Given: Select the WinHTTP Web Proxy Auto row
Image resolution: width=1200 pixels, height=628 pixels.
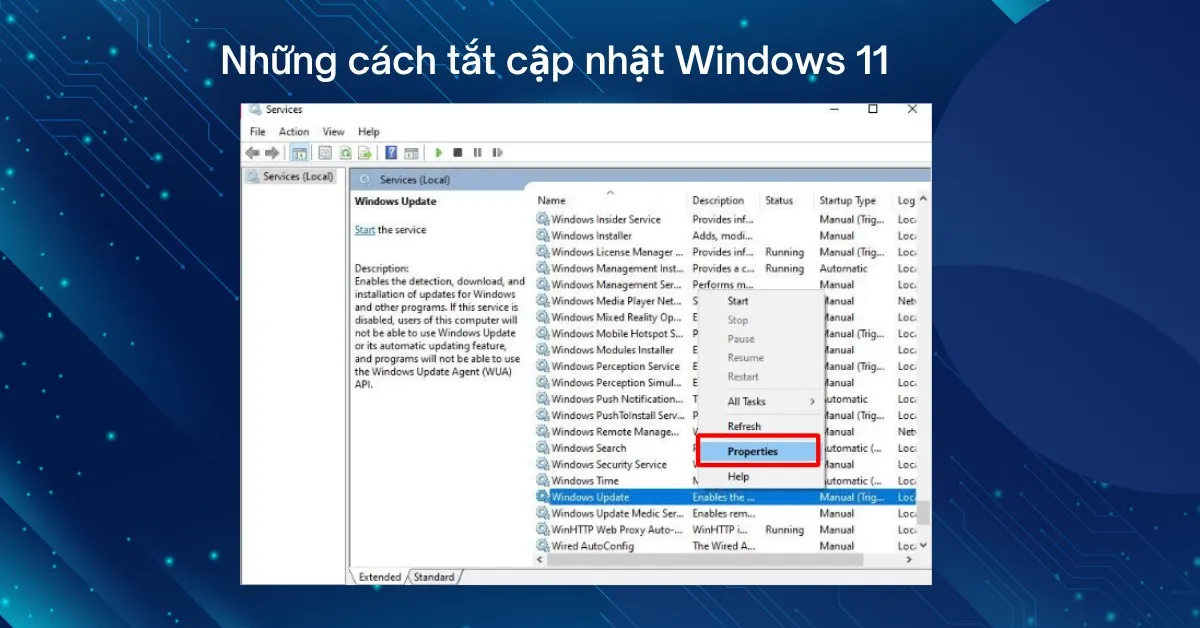Looking at the screenshot, I should tap(725, 530).
